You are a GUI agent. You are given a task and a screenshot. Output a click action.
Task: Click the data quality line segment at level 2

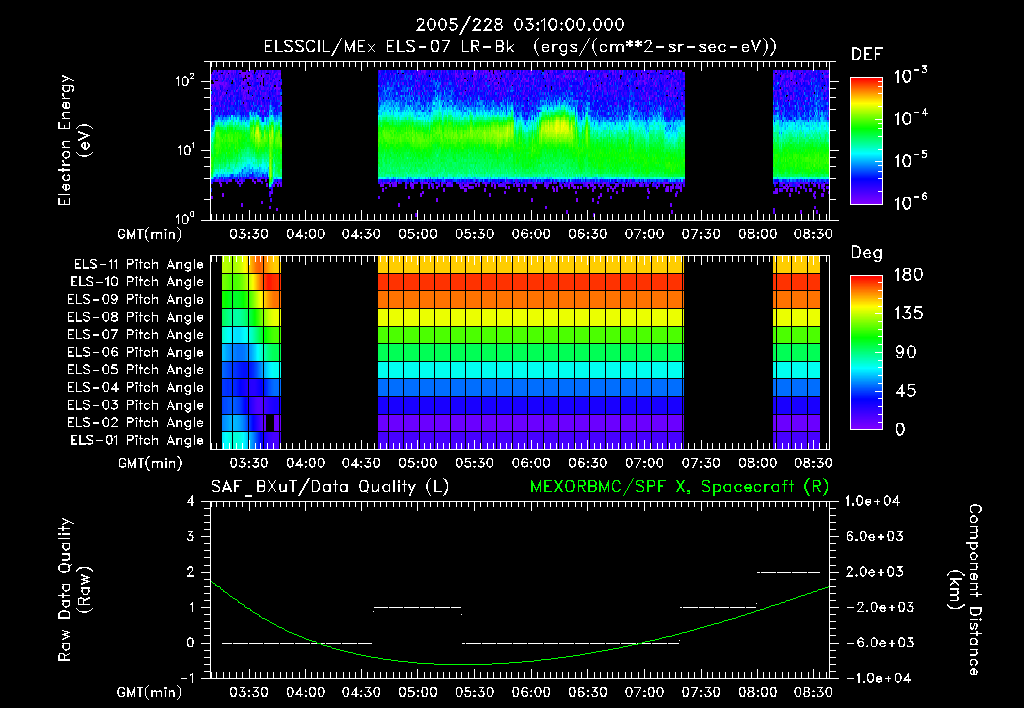tap(788, 572)
